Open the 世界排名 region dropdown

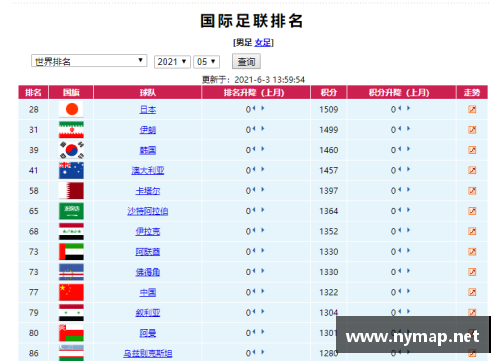[x=89, y=61]
